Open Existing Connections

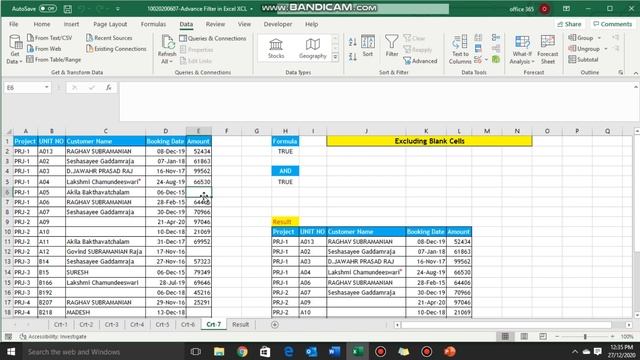(x=116, y=49)
